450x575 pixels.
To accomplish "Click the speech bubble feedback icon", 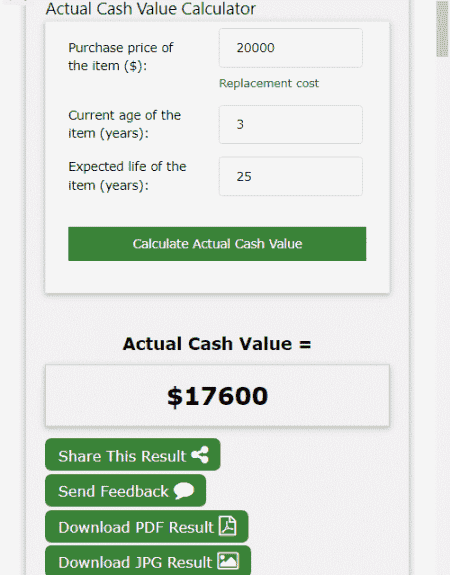I will (184, 491).
